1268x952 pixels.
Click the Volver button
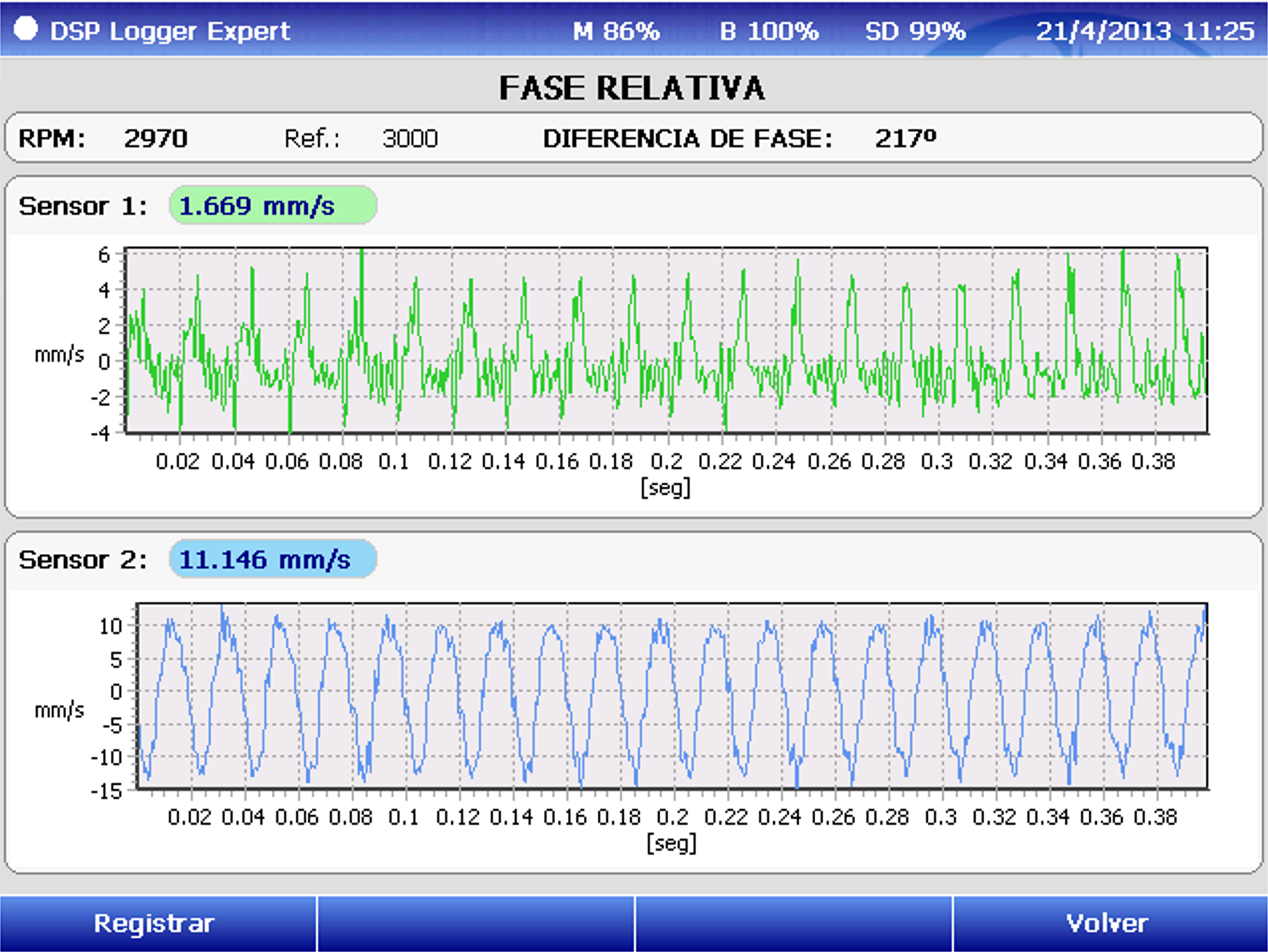pyautogui.click(x=1110, y=923)
